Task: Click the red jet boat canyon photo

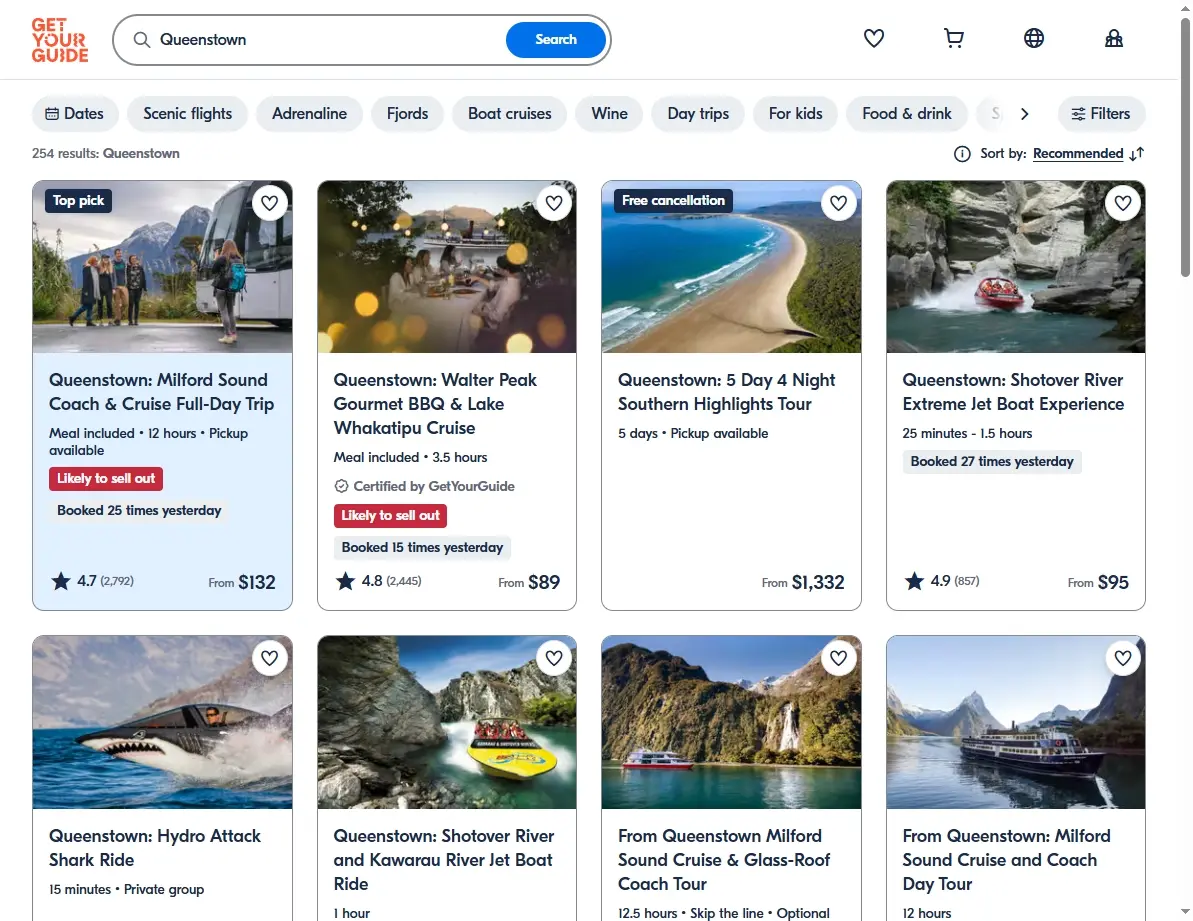Action: coord(1016,267)
